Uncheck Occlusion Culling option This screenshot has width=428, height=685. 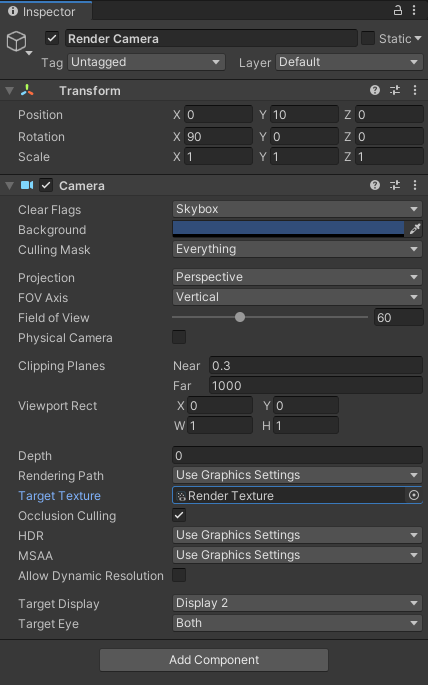click(x=179, y=515)
